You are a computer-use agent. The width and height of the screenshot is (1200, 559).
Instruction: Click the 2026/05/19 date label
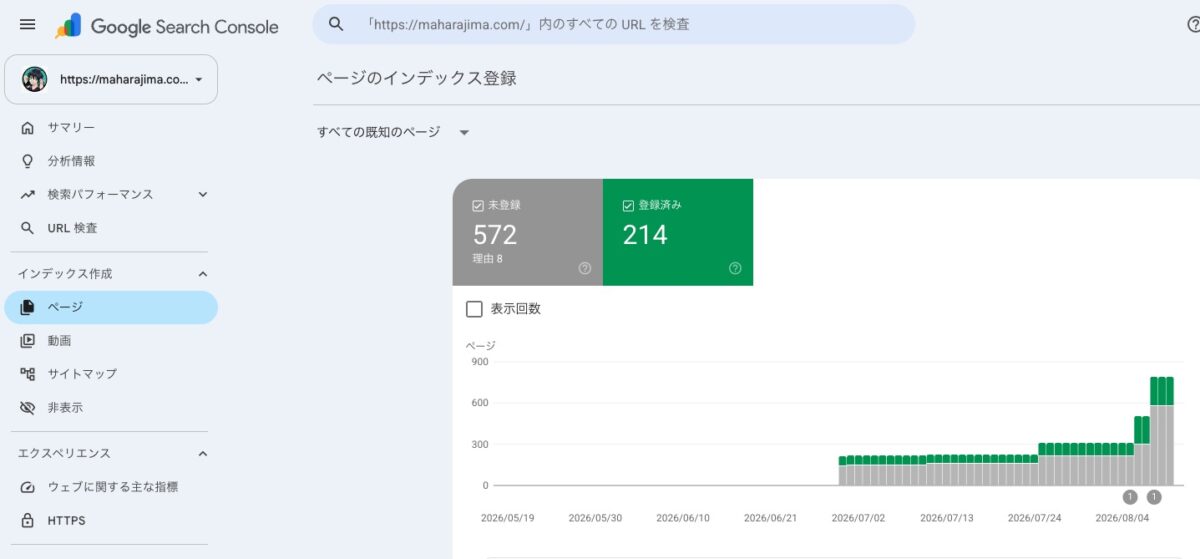[507, 518]
